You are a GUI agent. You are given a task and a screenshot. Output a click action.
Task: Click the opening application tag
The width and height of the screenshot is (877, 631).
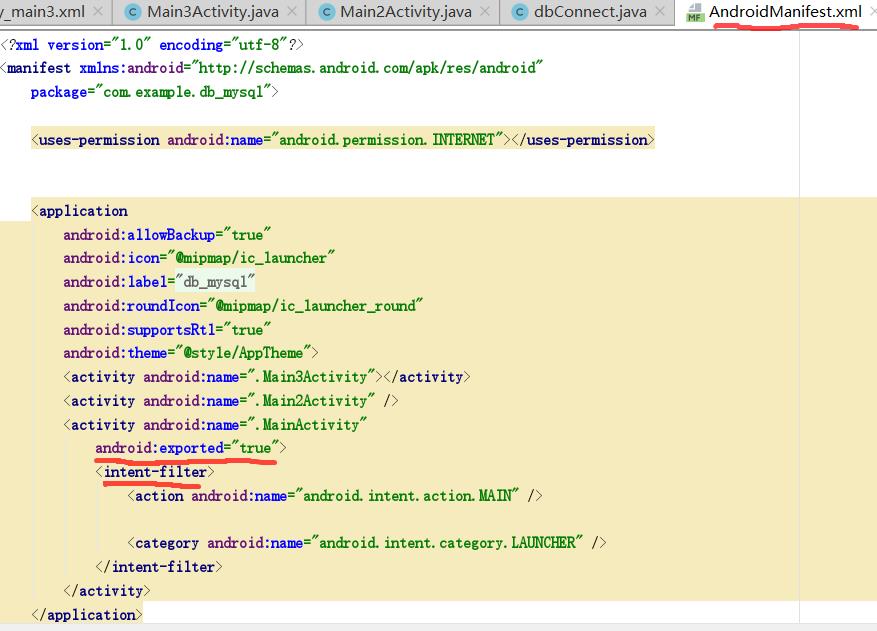(80, 211)
